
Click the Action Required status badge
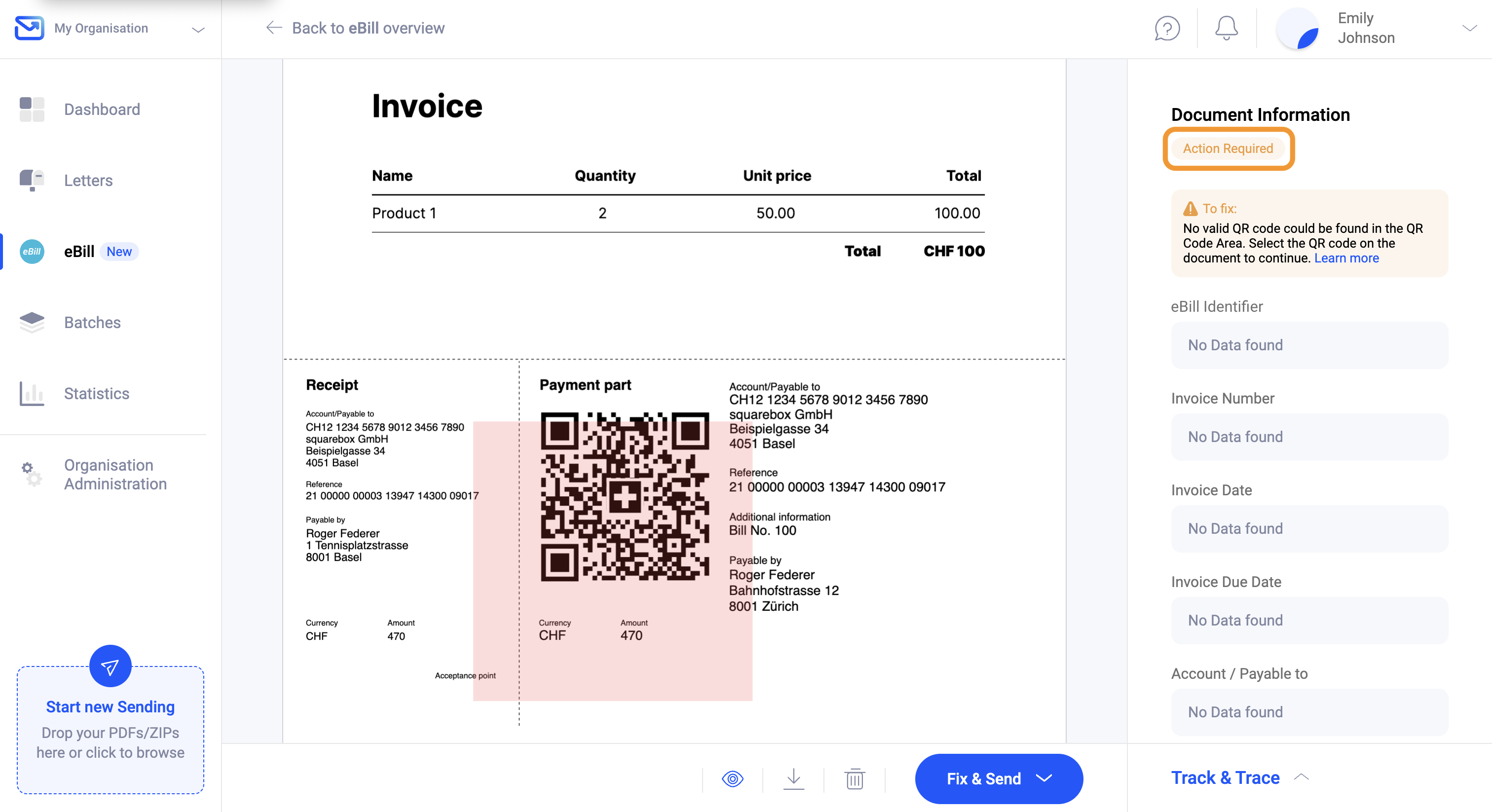[x=1228, y=149]
